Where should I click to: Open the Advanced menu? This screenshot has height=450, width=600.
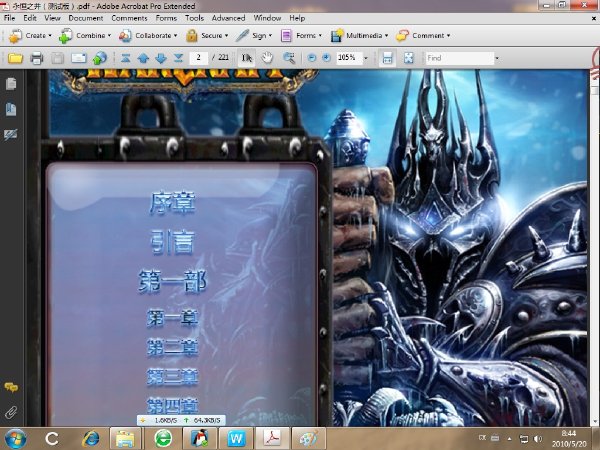point(228,18)
